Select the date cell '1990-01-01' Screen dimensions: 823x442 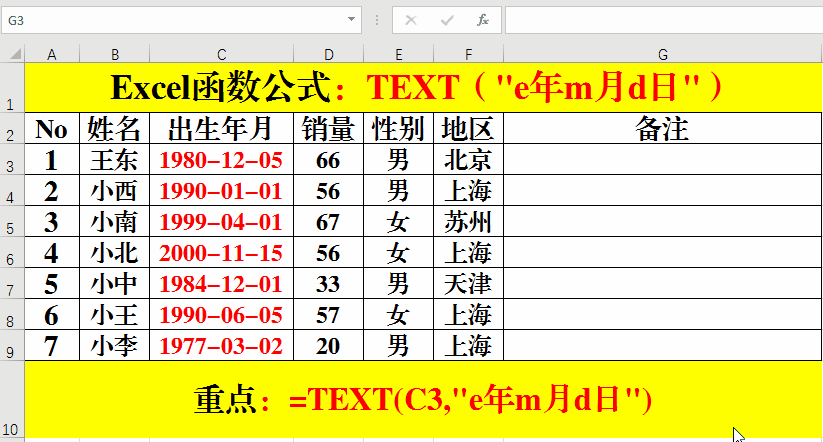tap(221, 190)
